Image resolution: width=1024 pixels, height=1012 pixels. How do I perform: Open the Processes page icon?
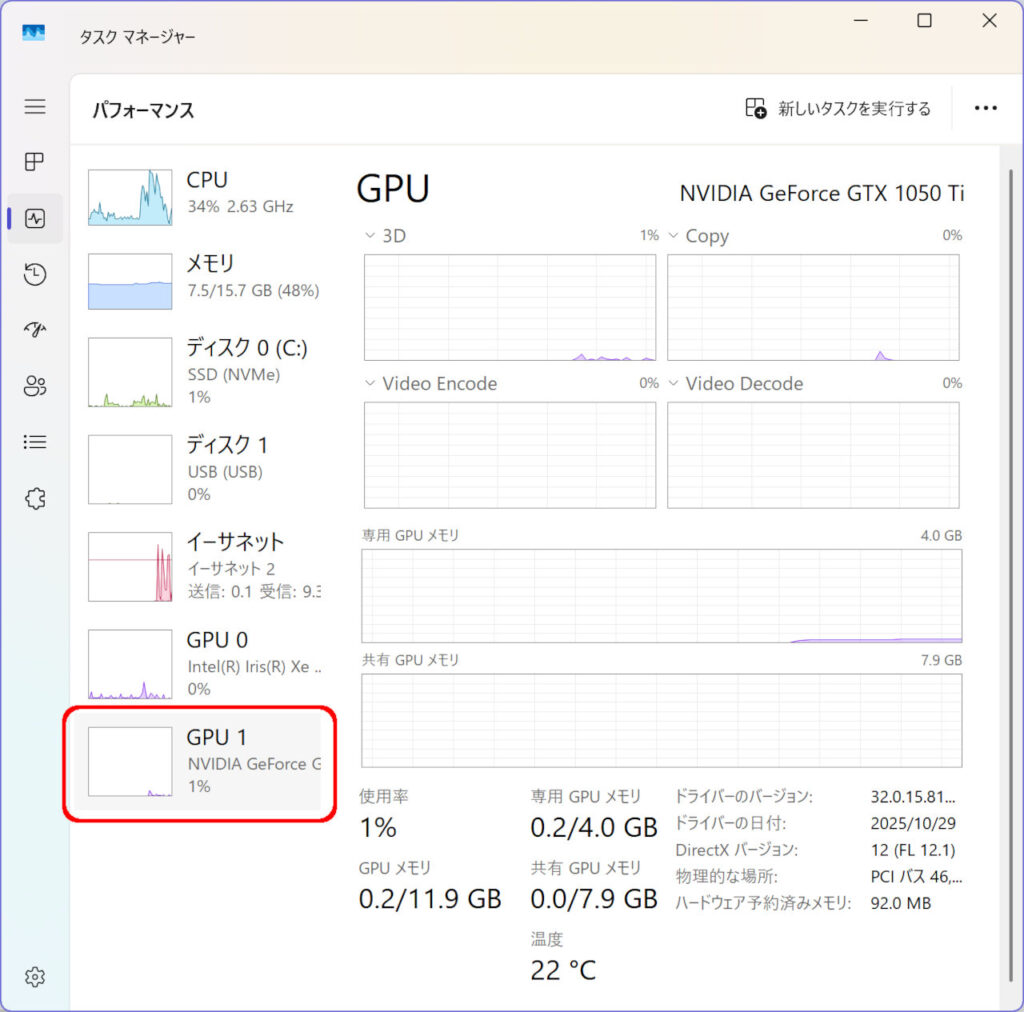[x=35, y=162]
